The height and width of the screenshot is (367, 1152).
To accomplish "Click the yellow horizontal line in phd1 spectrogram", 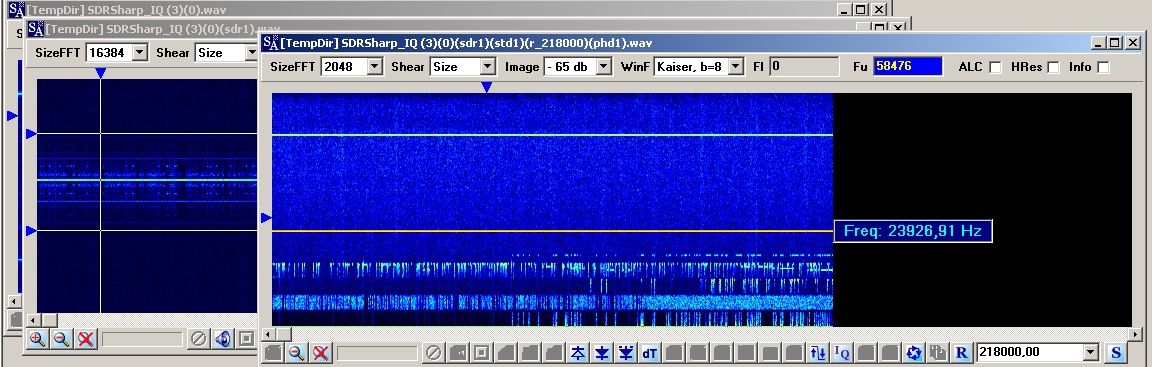I will pyautogui.click(x=552, y=231).
